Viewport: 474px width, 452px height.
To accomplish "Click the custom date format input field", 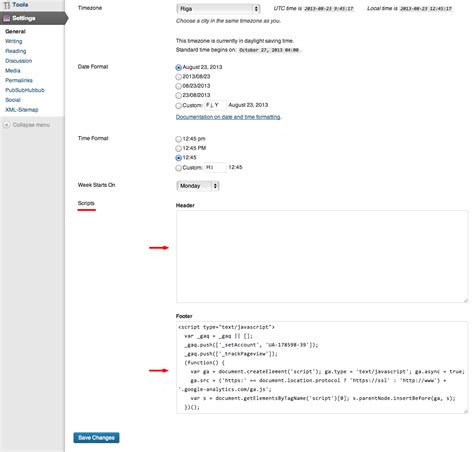I will (x=215, y=105).
